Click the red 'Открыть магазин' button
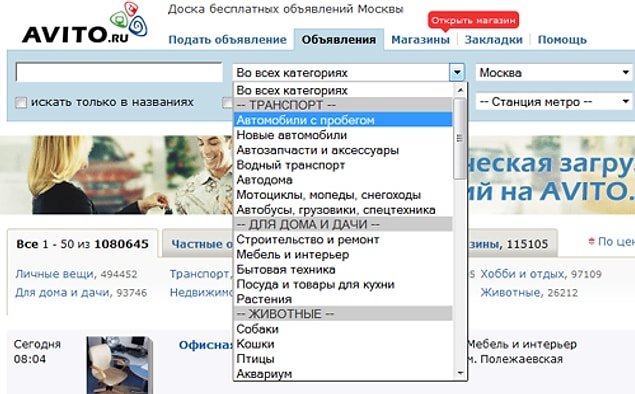This screenshot has width=635, height=394. pos(473,20)
